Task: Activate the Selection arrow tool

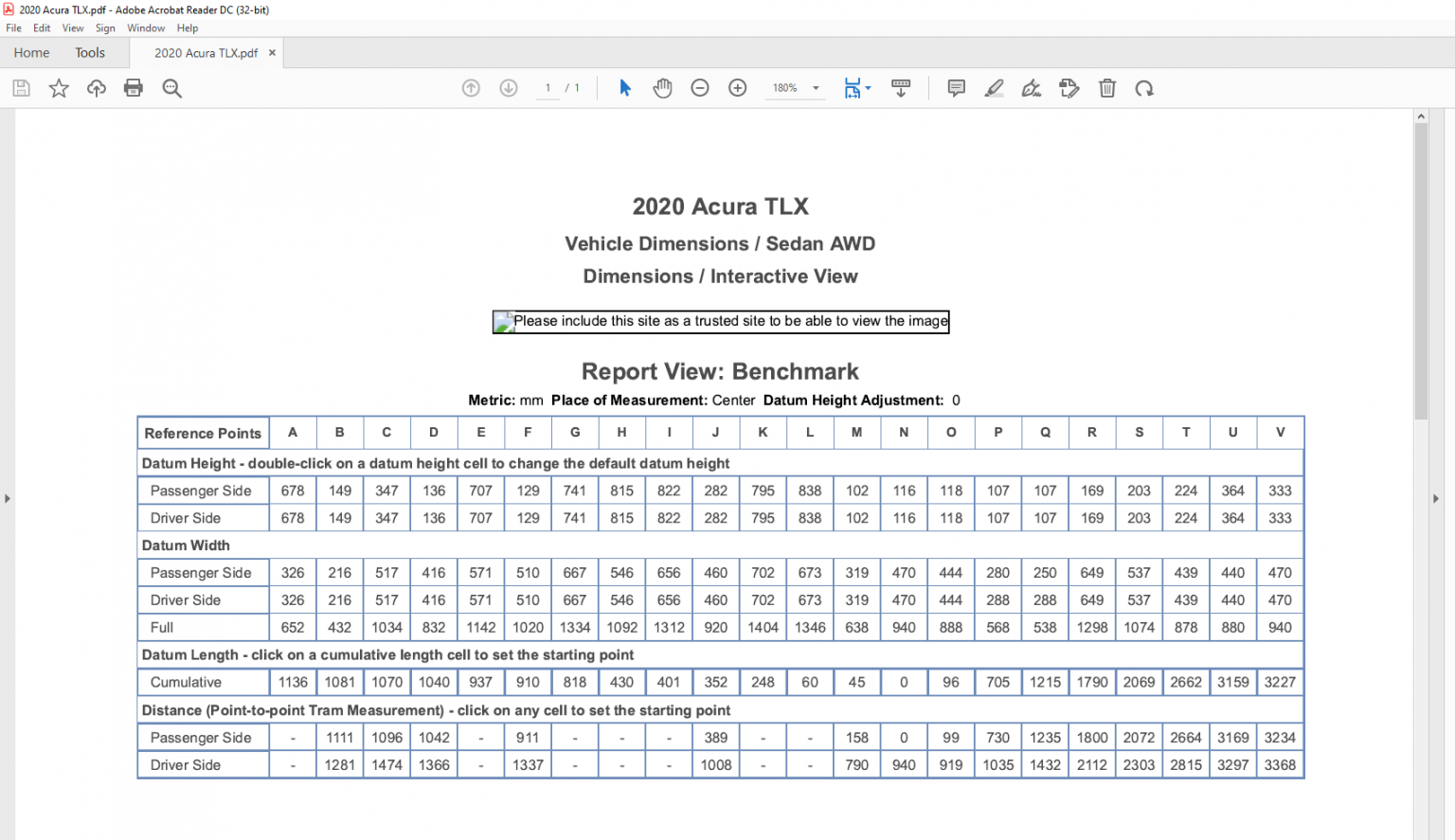Action: [x=624, y=87]
